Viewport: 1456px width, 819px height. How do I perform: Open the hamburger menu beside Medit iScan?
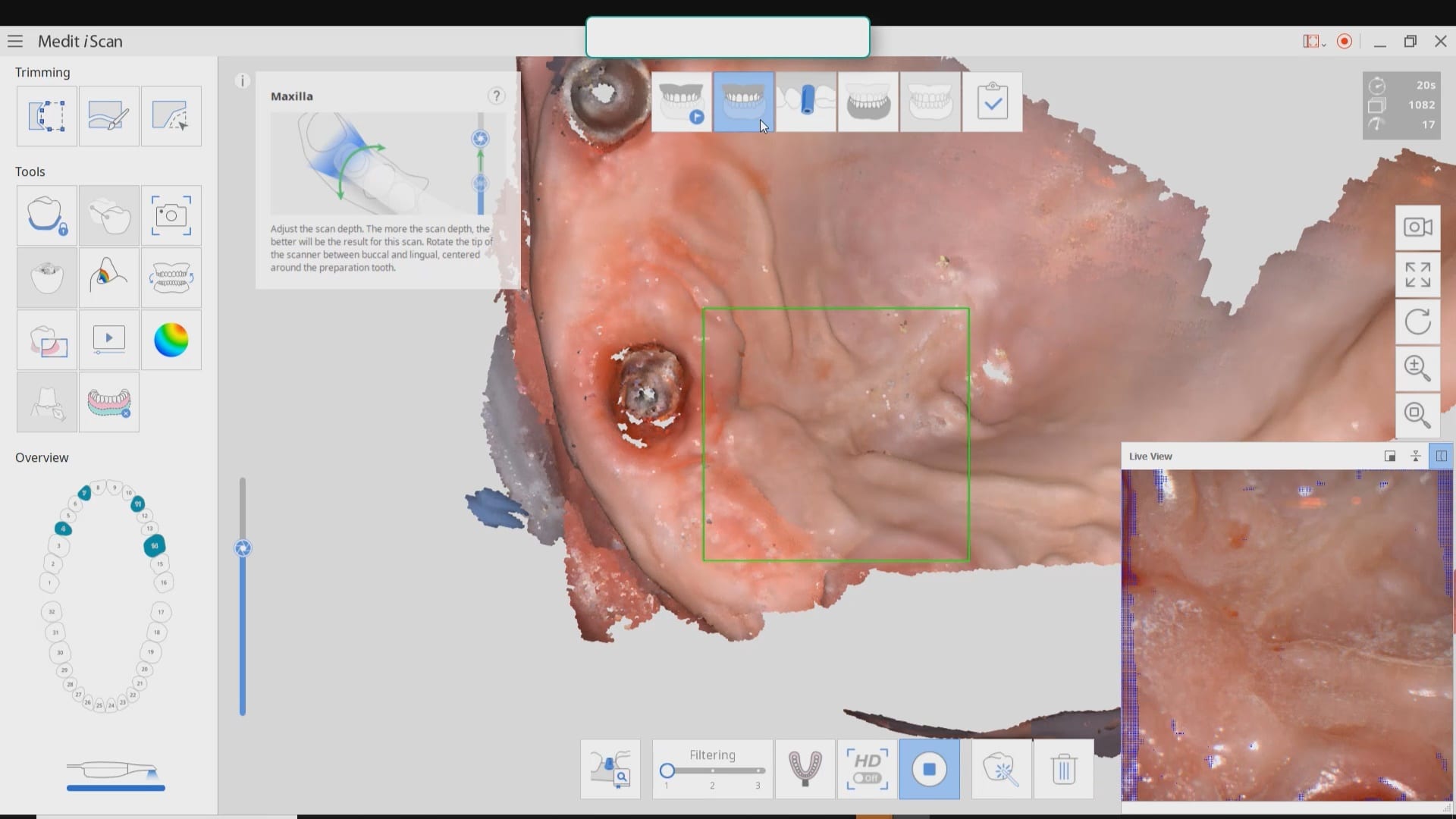point(15,41)
